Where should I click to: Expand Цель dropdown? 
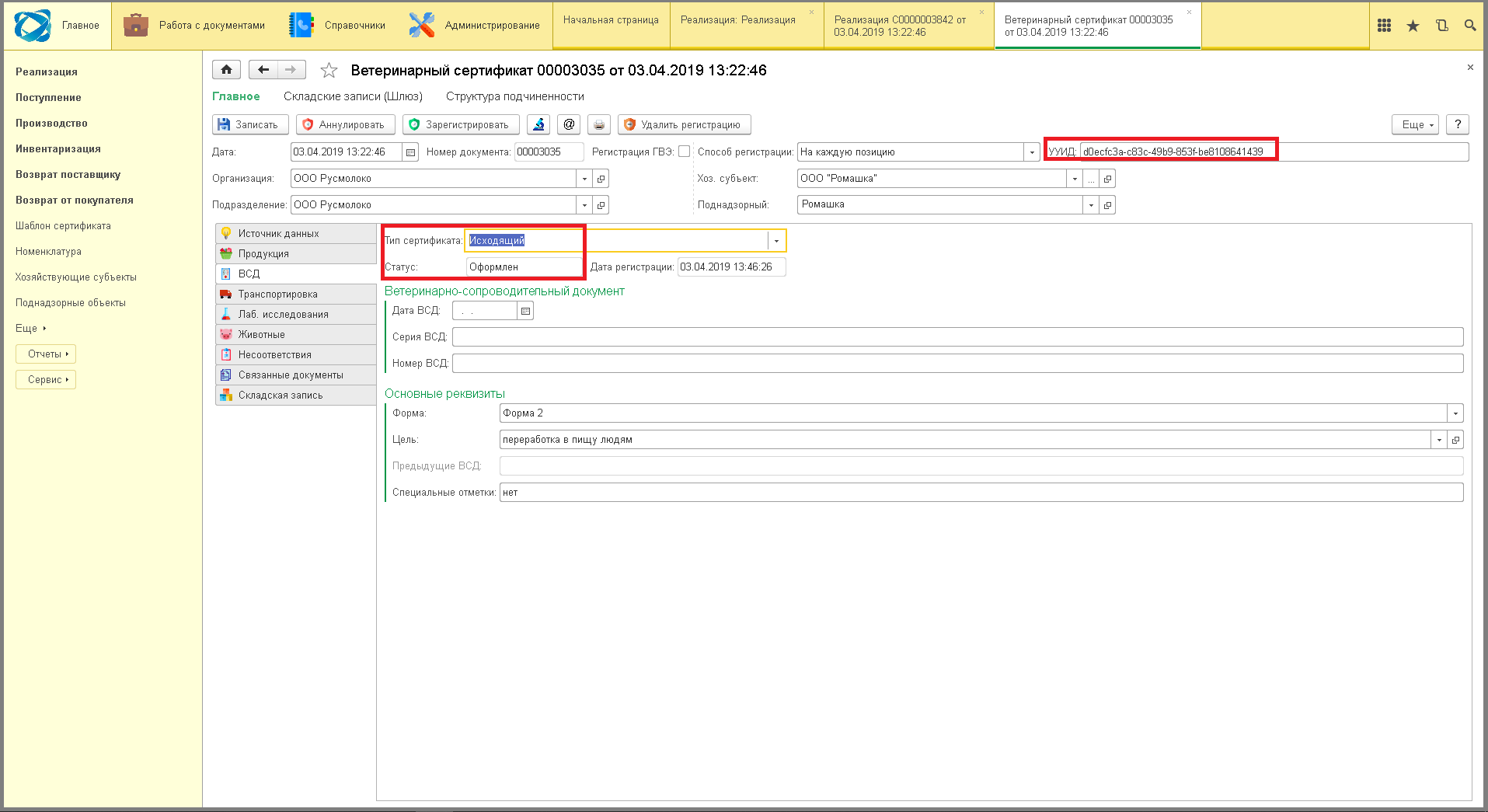click(1439, 440)
